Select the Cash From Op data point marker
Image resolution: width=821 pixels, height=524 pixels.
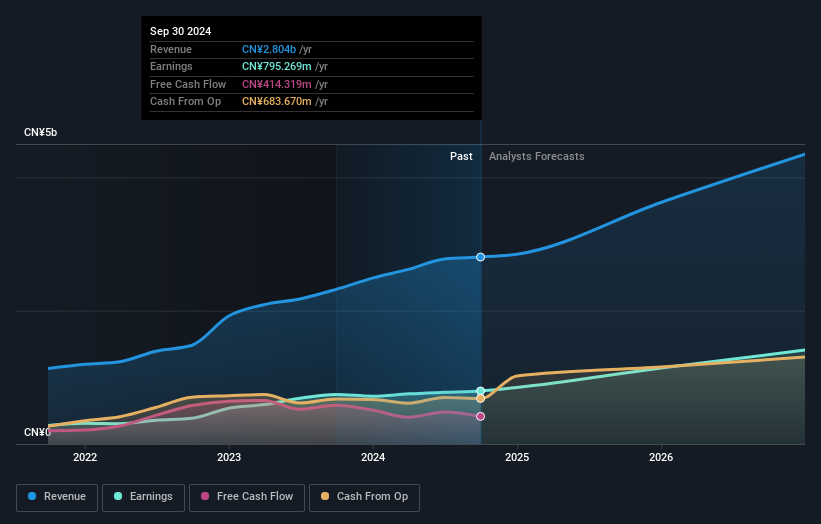click(480, 399)
